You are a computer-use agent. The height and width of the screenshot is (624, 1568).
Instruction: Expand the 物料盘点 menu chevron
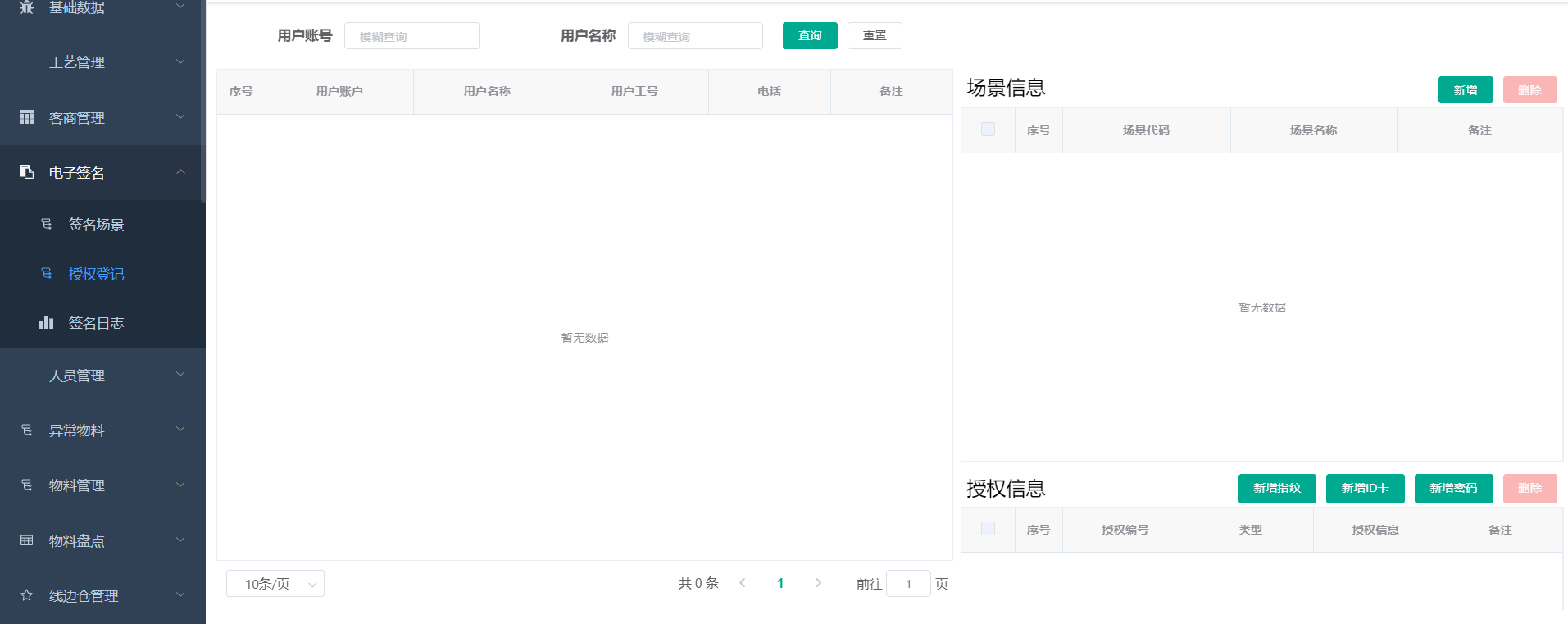180,540
